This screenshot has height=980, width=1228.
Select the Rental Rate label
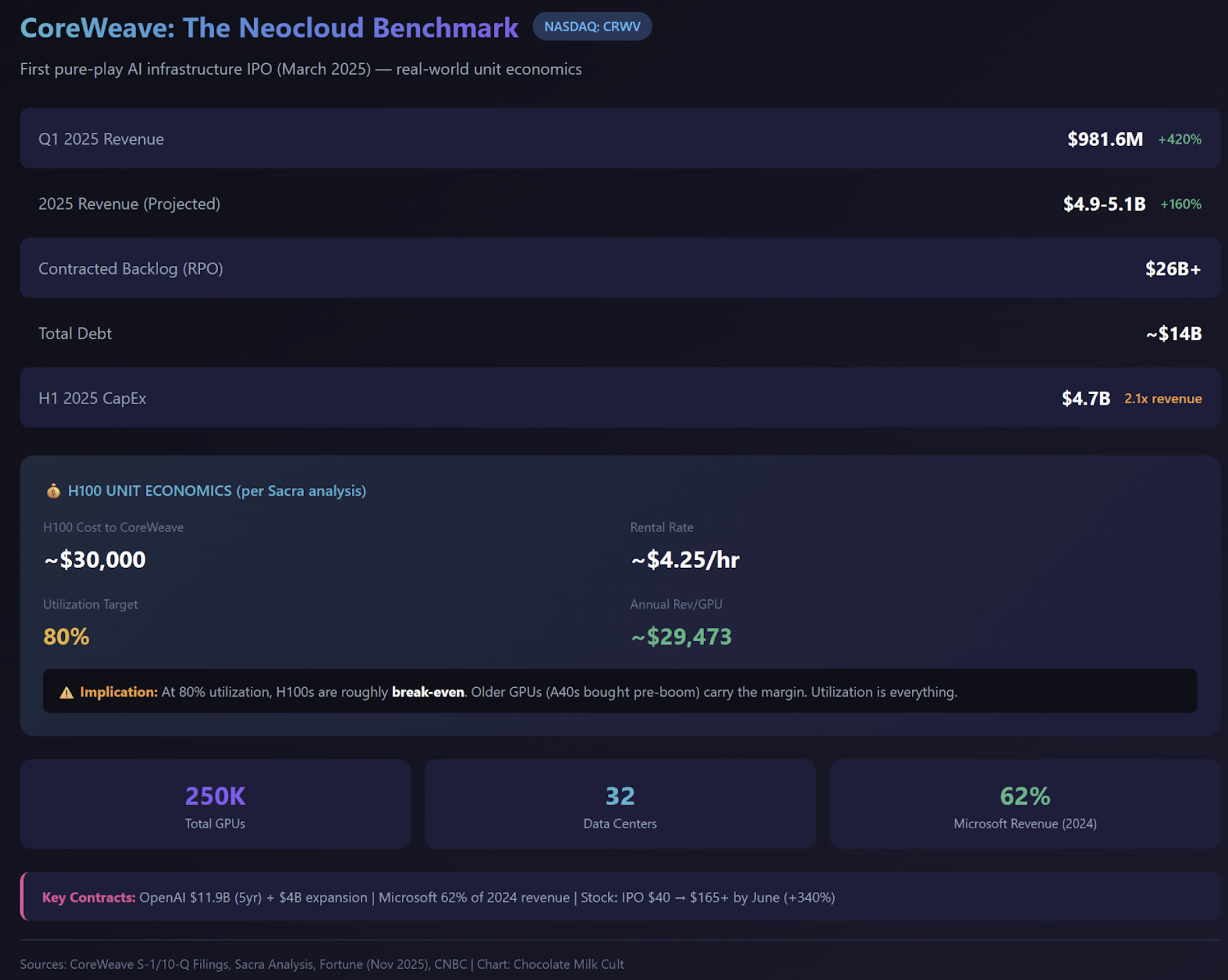click(x=662, y=527)
